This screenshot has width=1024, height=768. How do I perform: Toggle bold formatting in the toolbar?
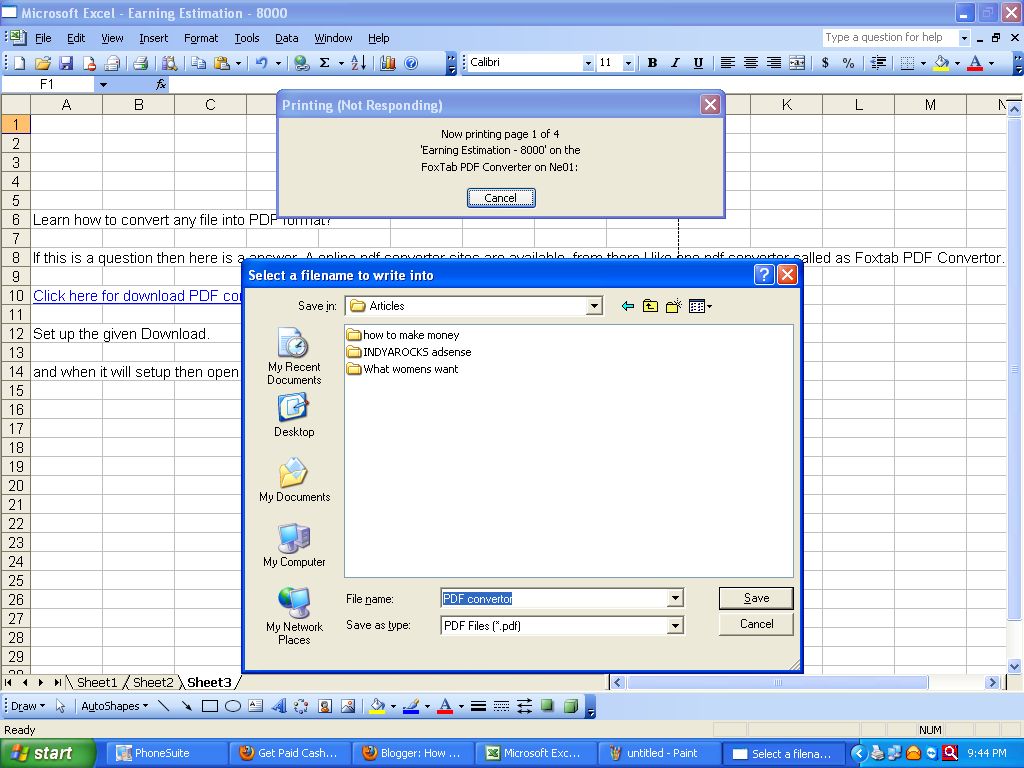tap(651, 62)
